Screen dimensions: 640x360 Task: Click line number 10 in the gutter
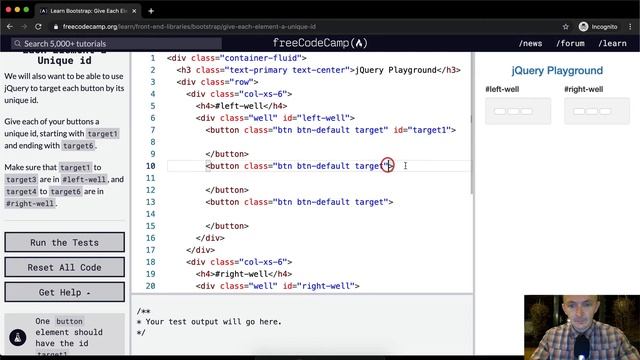click(x=150, y=166)
